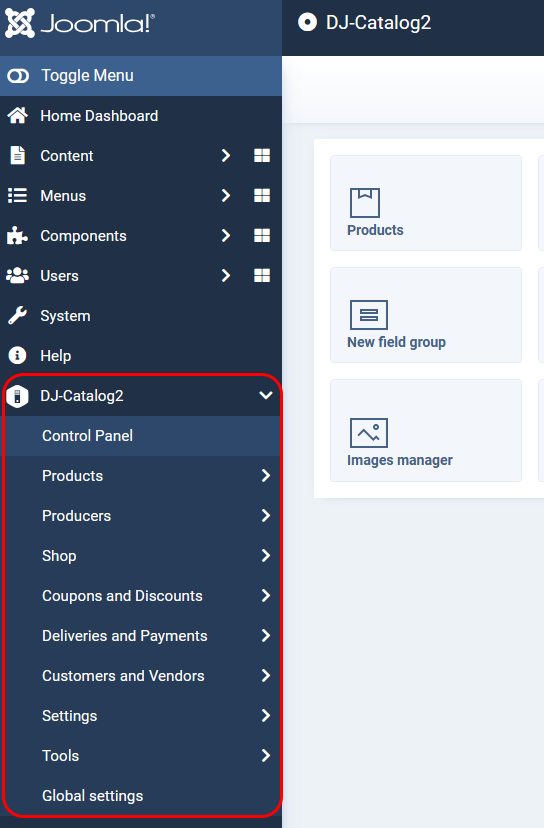Expand the Menus submenu chevron

tap(226, 195)
